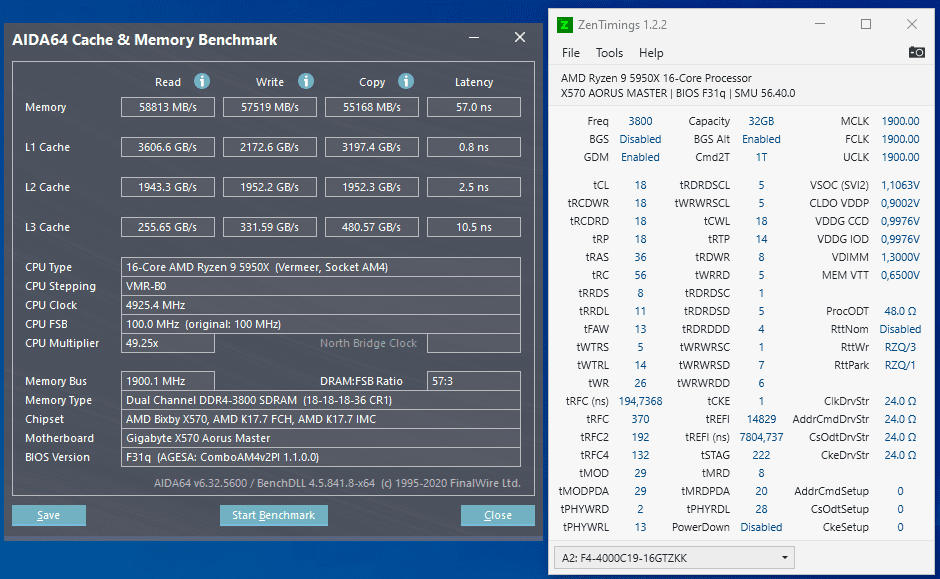This screenshot has width=940, height=579.
Task: Select the Memory Copy field 55168 MB/s
Action: [x=372, y=107]
